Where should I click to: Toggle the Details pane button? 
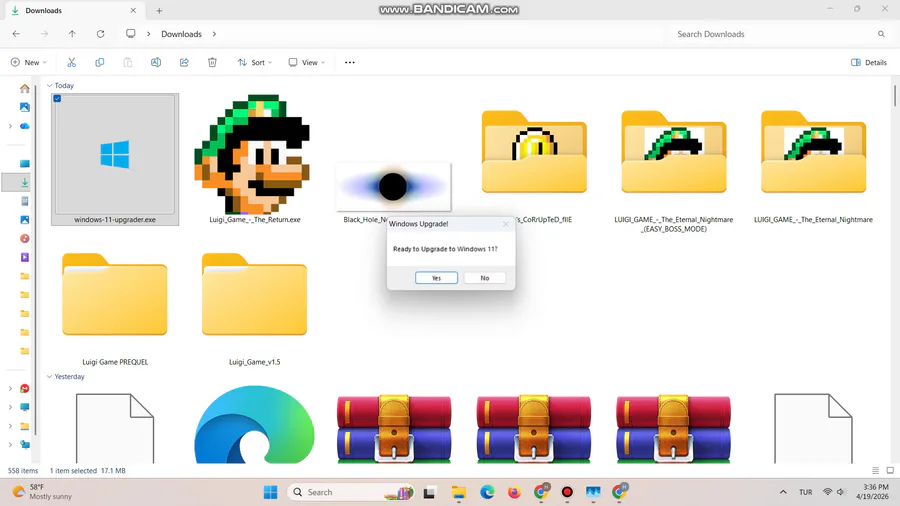[869, 62]
